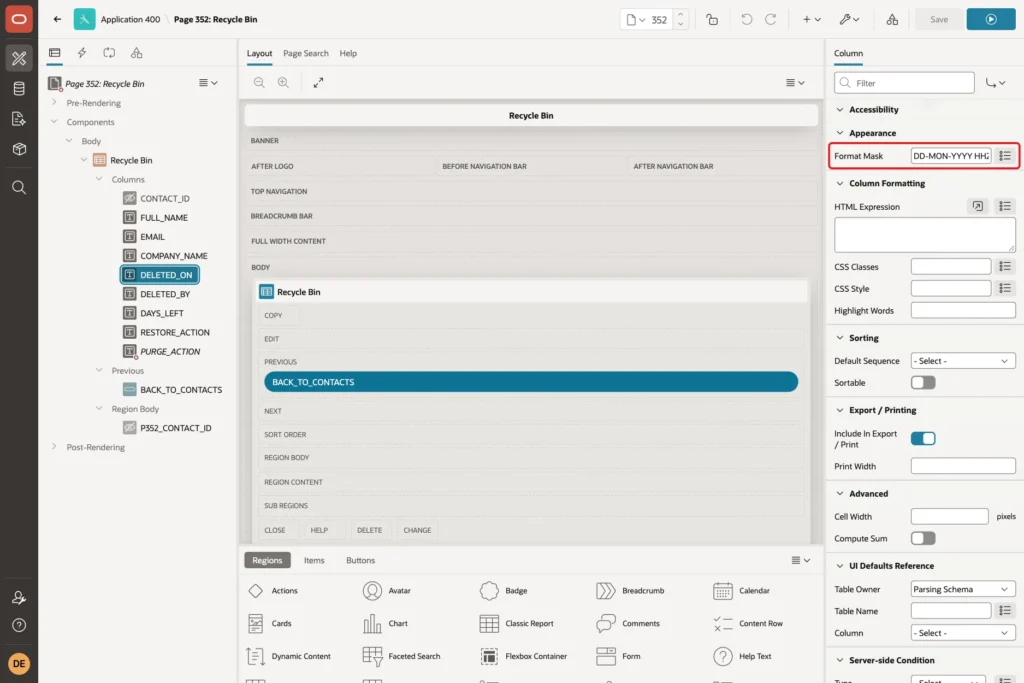Open the rendering tree options menu
The width and height of the screenshot is (1024, 683).
pos(208,83)
